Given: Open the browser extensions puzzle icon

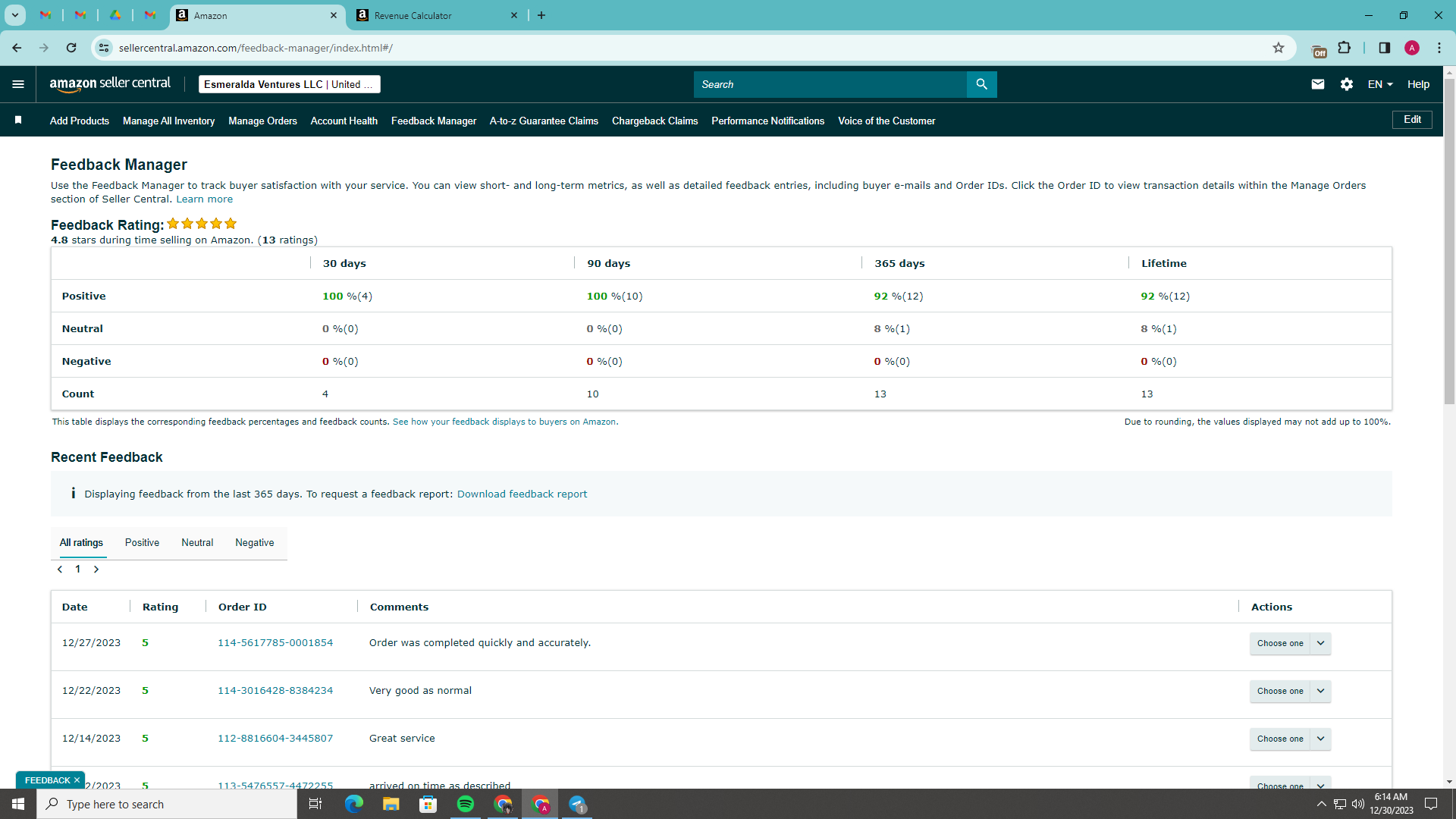Looking at the screenshot, I should click(1344, 48).
